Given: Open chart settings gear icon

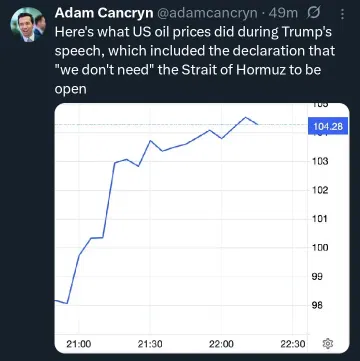Looking at the screenshot, I should [x=328, y=343].
